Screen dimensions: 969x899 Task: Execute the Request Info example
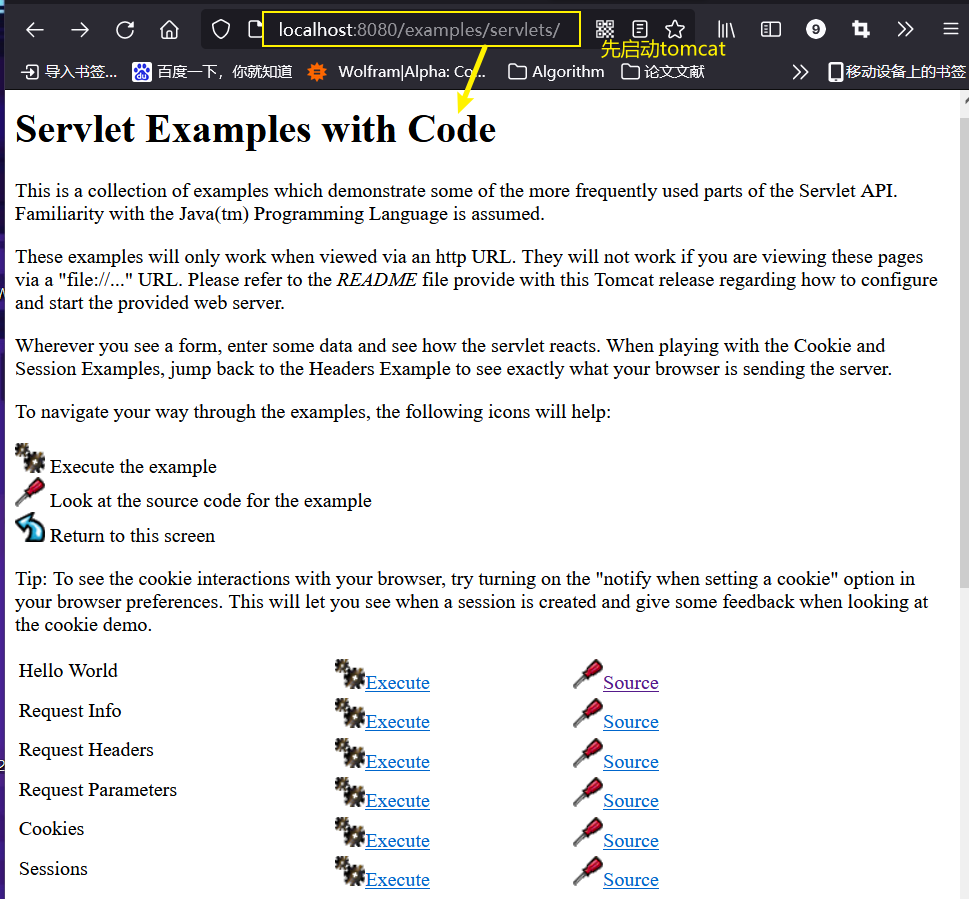[x=397, y=722]
